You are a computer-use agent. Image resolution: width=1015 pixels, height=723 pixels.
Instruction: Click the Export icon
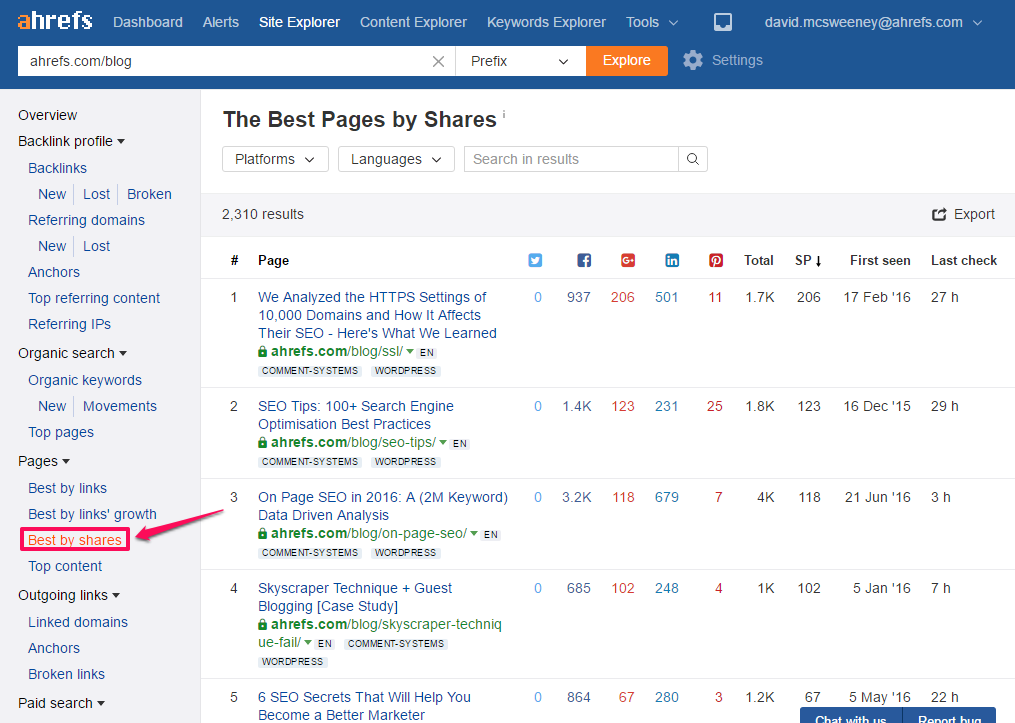pyautogui.click(x=939, y=214)
